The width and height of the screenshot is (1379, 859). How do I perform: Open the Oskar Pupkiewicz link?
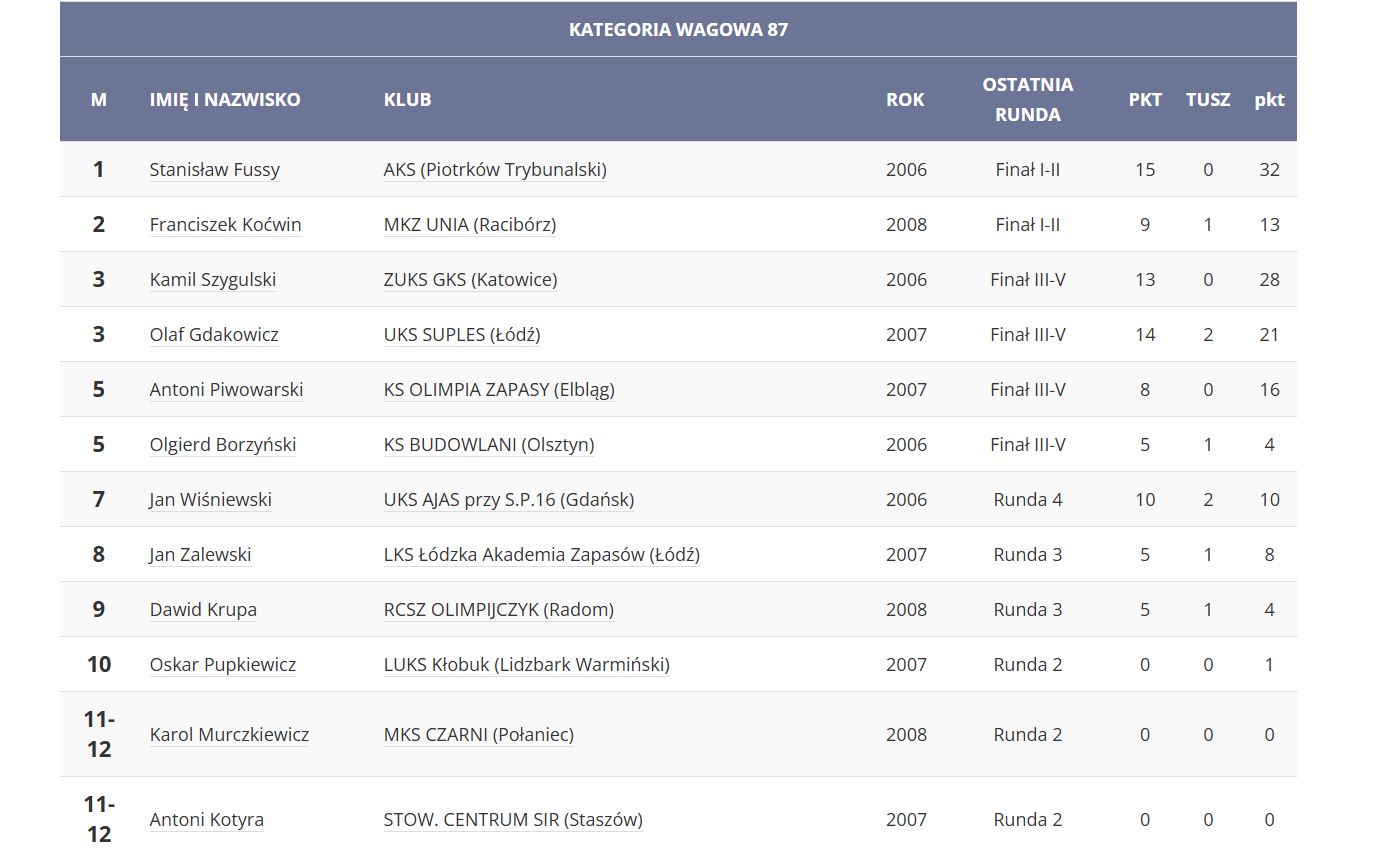(222, 665)
